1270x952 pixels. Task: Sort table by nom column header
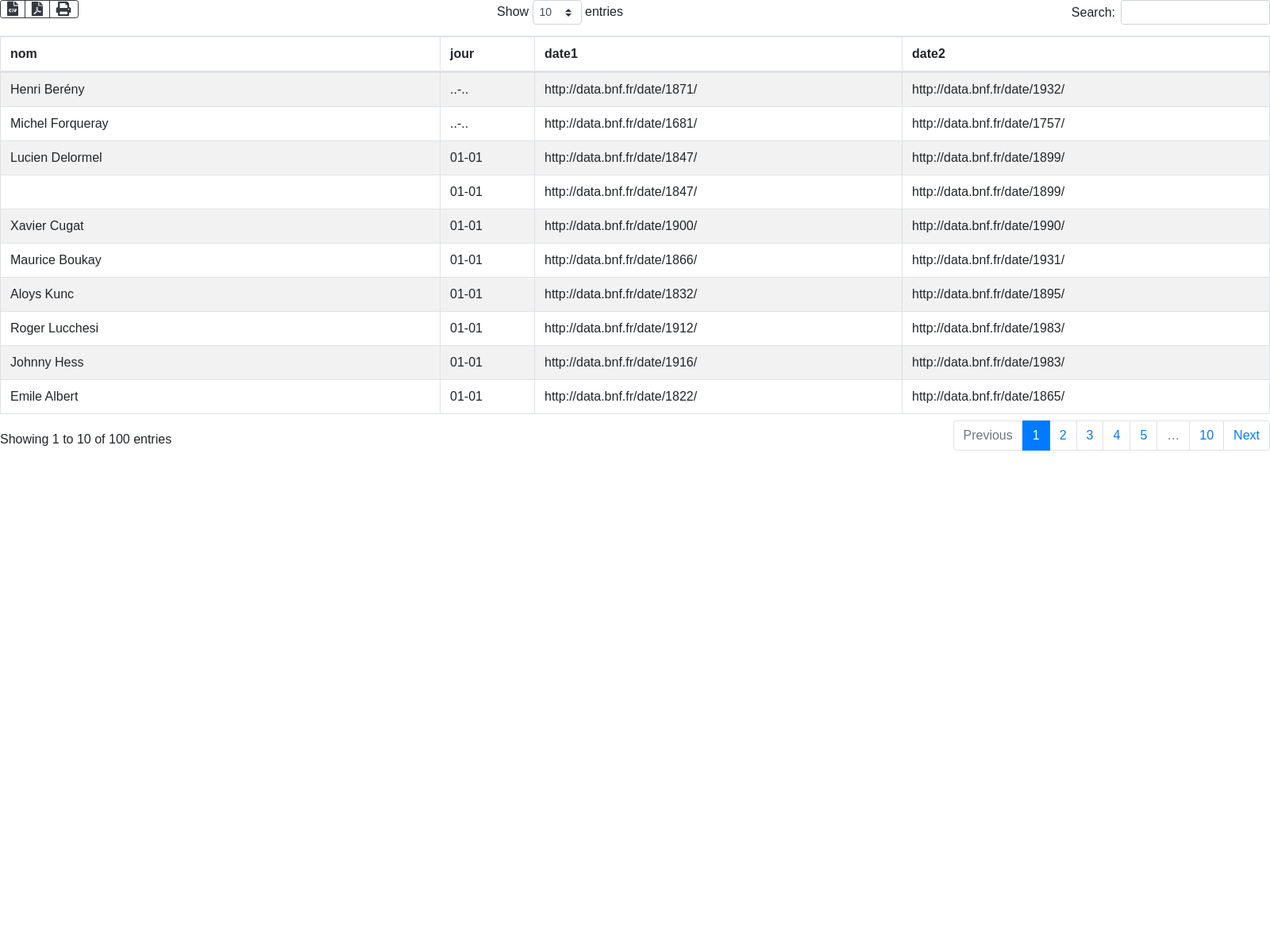point(24,54)
